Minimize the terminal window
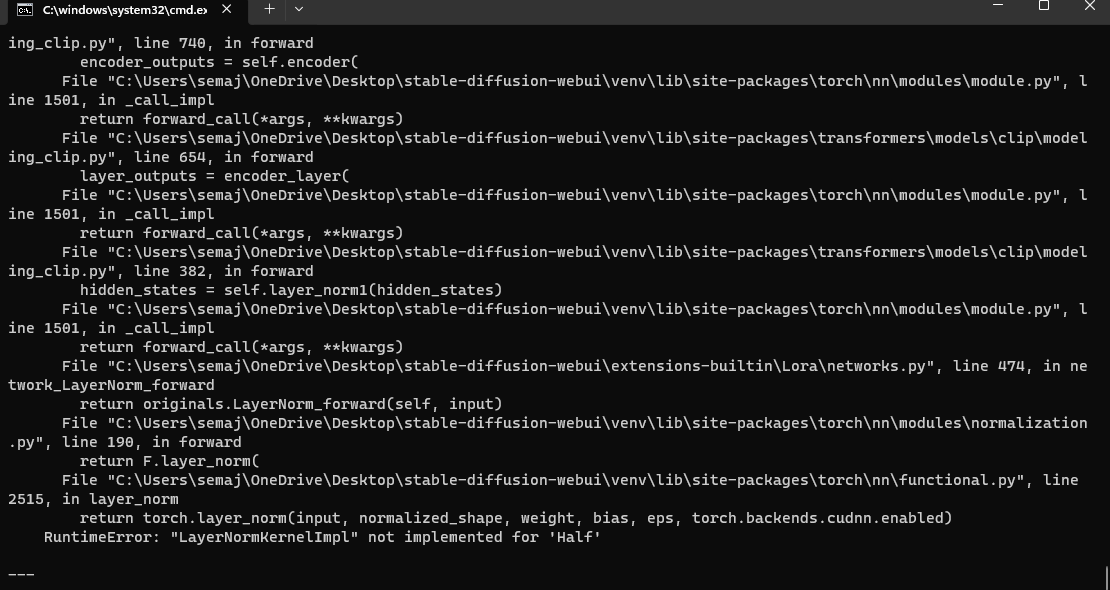1110x590 pixels. [997, 6]
